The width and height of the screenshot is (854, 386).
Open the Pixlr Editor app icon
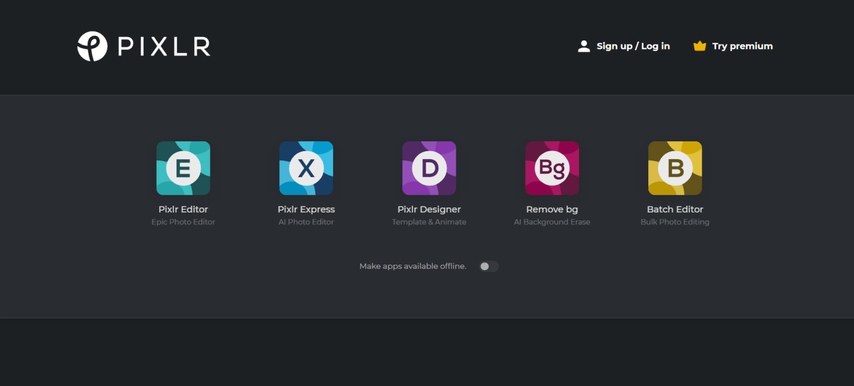(183, 168)
